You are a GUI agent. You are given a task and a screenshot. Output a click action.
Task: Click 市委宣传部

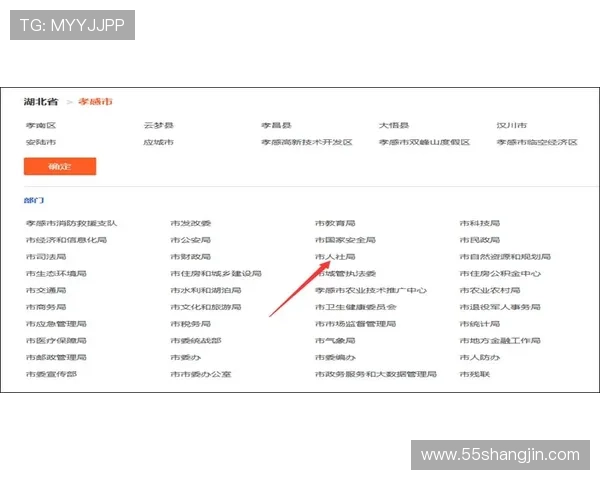51,374
